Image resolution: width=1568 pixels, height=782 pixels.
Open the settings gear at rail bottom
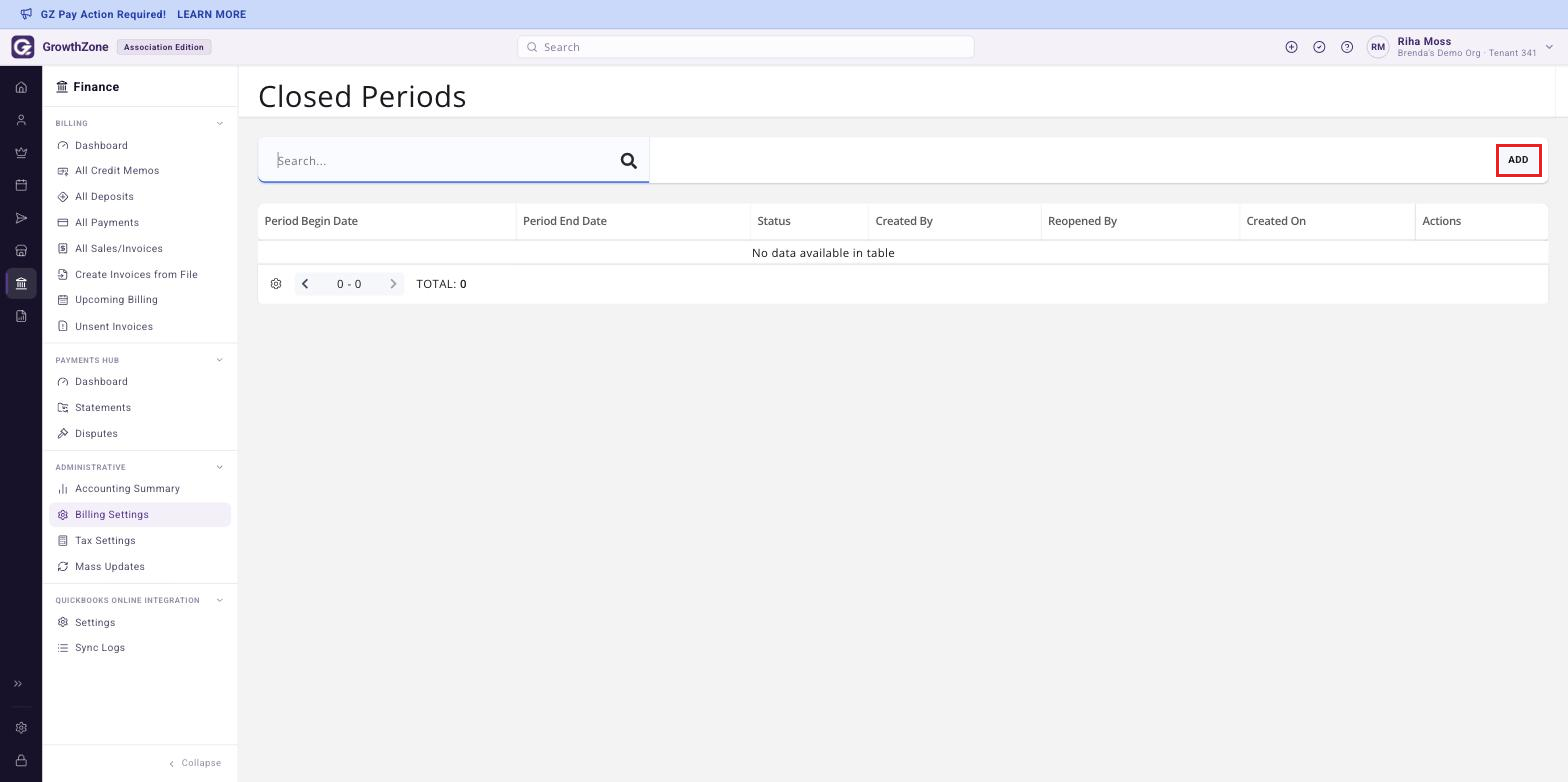coord(21,728)
